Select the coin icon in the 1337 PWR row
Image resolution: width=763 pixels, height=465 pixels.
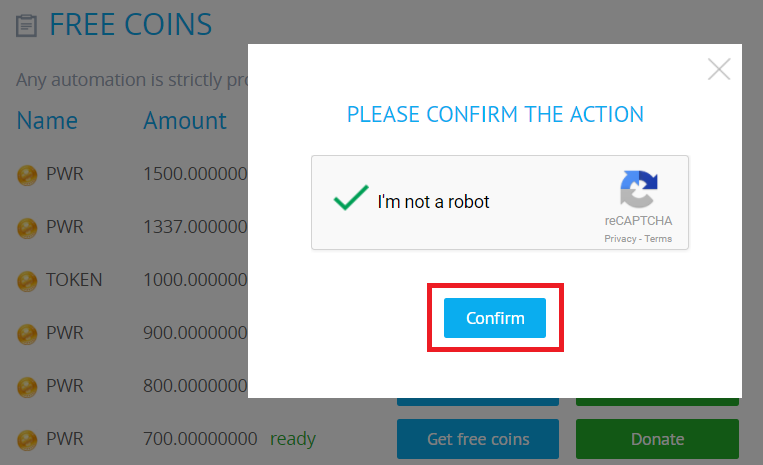click(28, 228)
